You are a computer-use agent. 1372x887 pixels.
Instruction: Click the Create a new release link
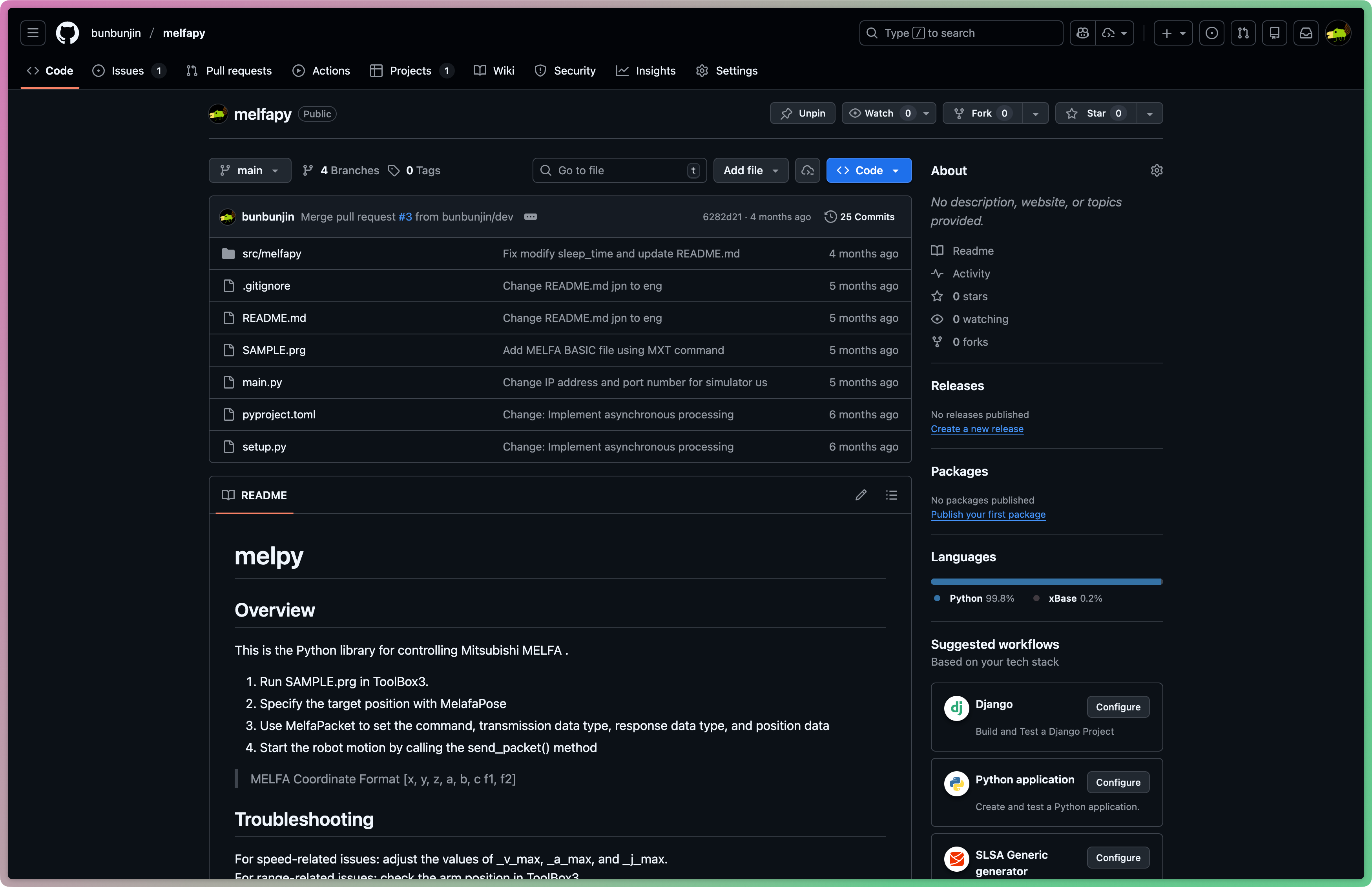tap(977, 429)
